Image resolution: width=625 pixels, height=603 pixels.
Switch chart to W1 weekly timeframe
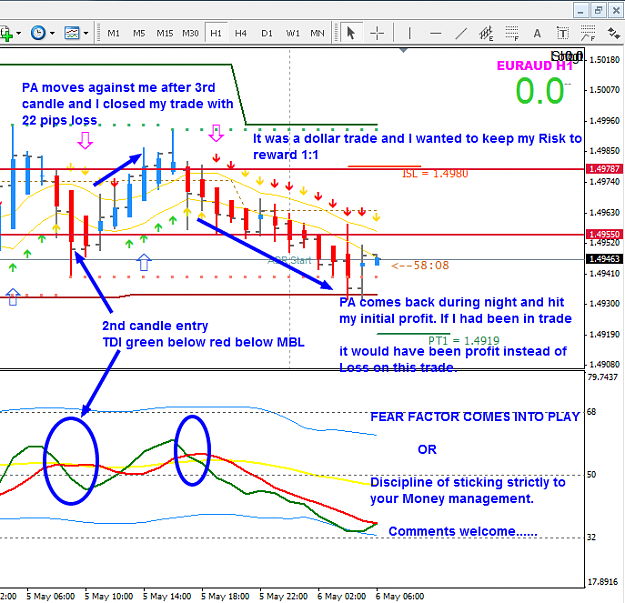(x=293, y=33)
